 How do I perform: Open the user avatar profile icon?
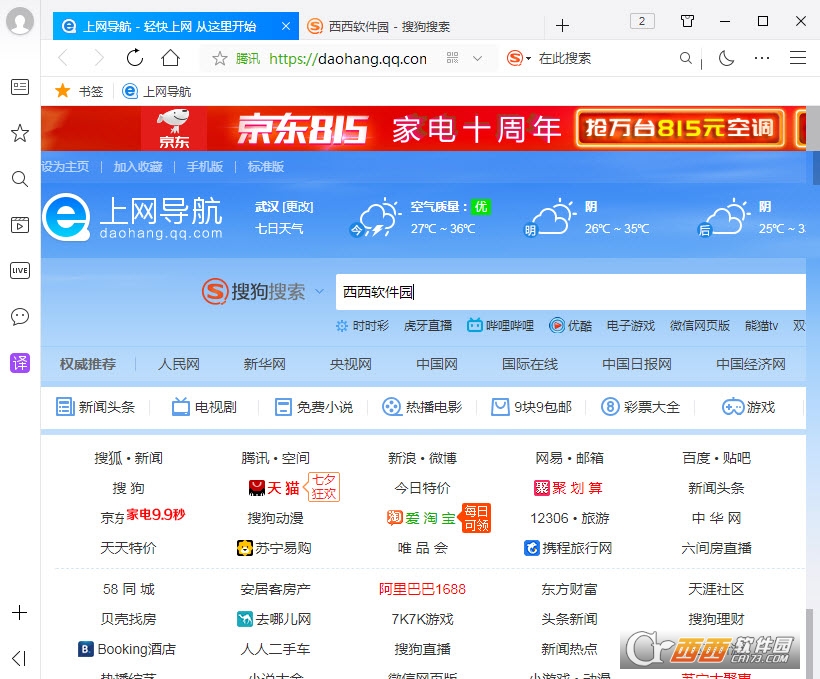click(20, 21)
